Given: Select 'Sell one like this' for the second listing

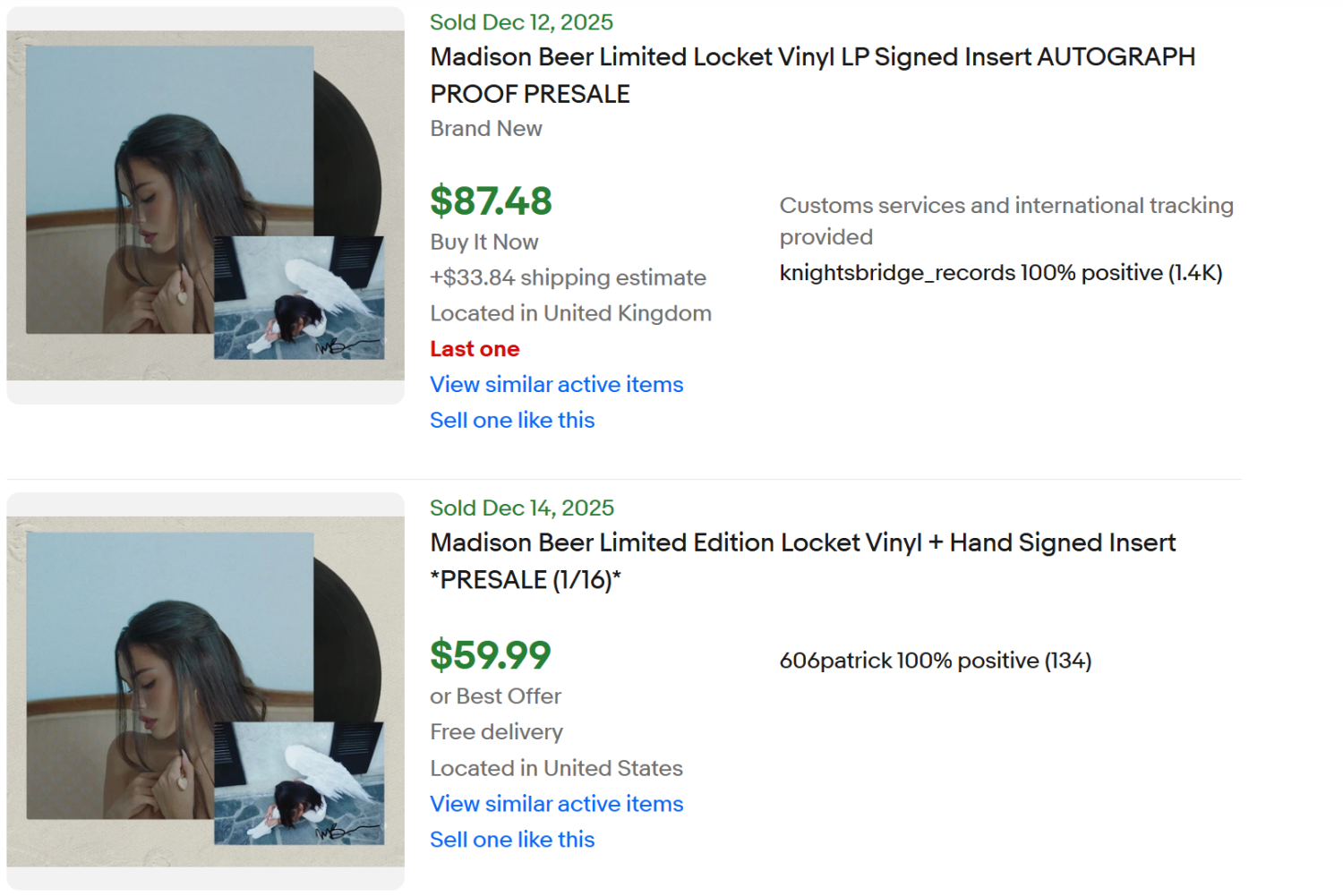Looking at the screenshot, I should click(x=511, y=839).
